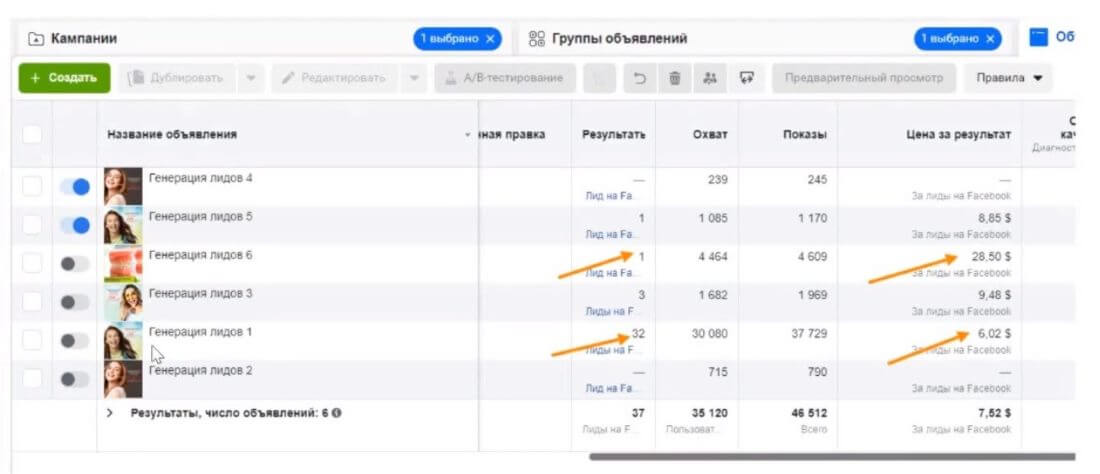Check the select-all checkbox in table header

tap(32, 134)
